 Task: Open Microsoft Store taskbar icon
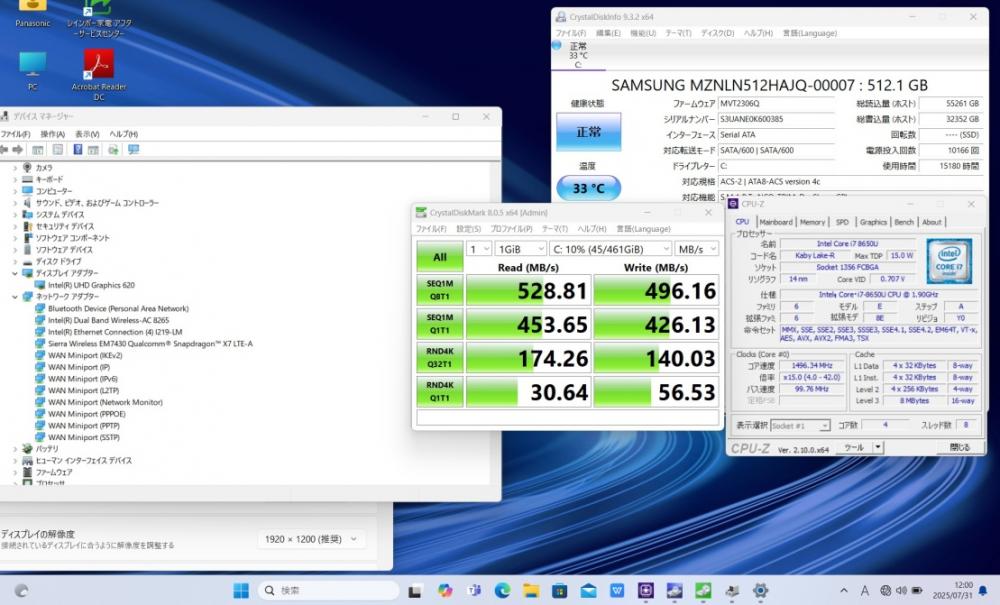point(559,591)
